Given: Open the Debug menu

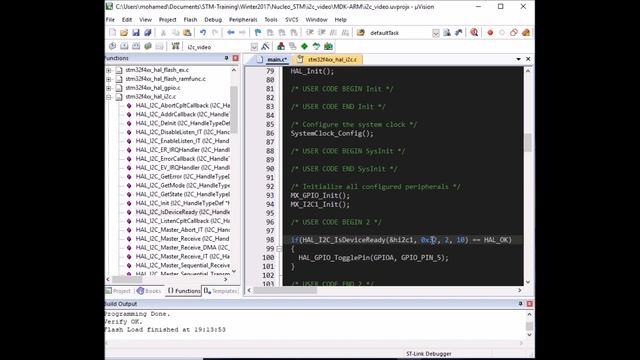Looking at the screenshot, I should coord(213,20).
